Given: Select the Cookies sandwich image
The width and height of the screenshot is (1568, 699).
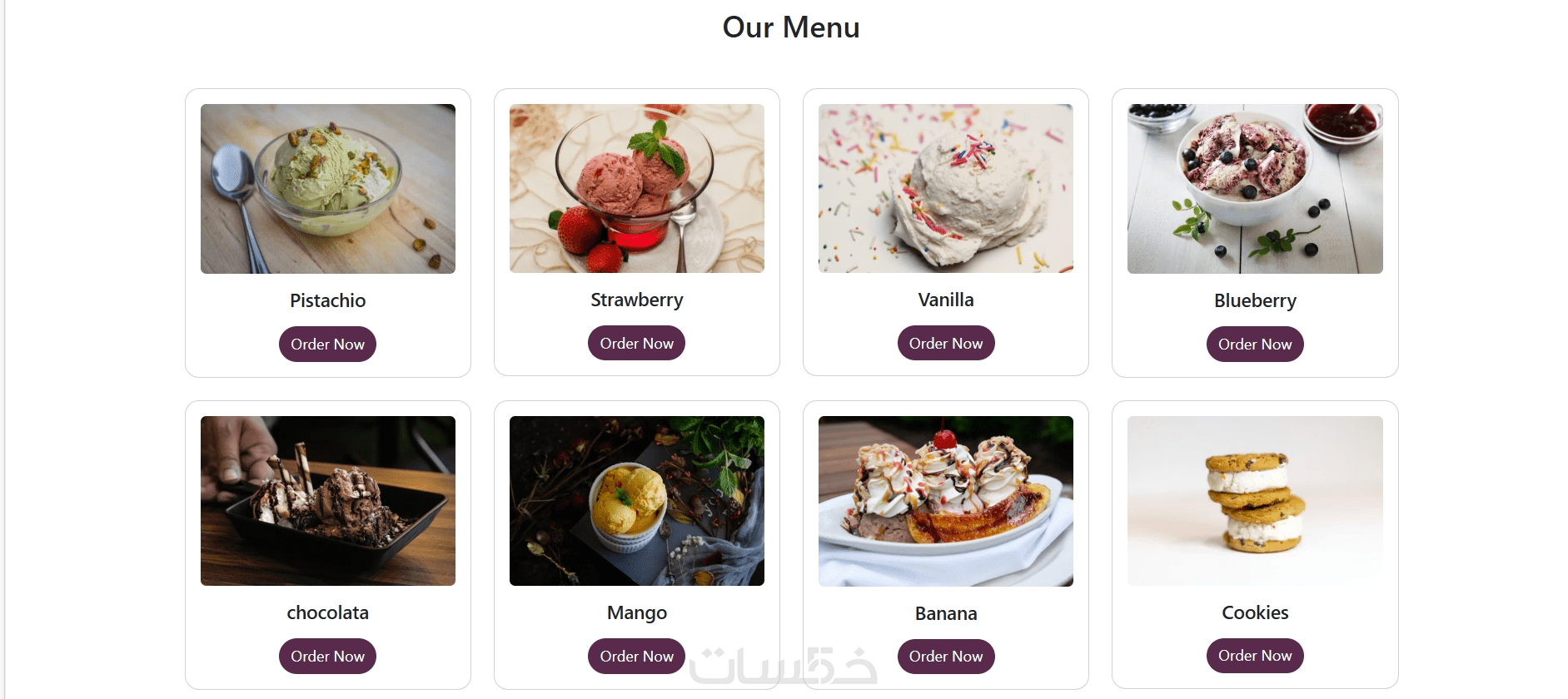Looking at the screenshot, I should click(1255, 501).
